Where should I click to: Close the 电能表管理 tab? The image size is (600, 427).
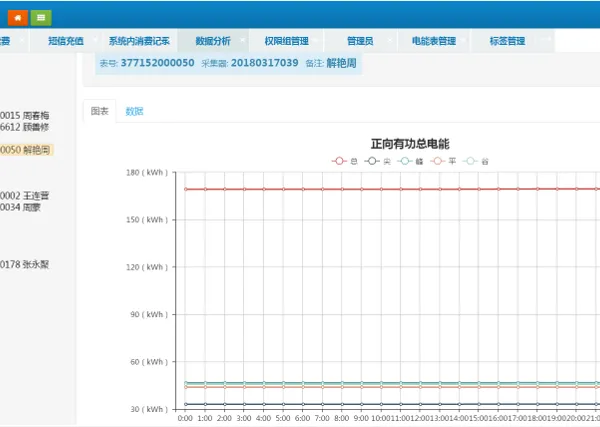tap(463, 39)
